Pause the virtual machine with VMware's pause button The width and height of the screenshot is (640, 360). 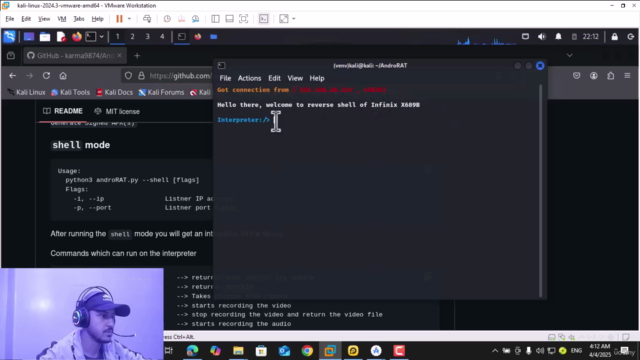(119, 19)
